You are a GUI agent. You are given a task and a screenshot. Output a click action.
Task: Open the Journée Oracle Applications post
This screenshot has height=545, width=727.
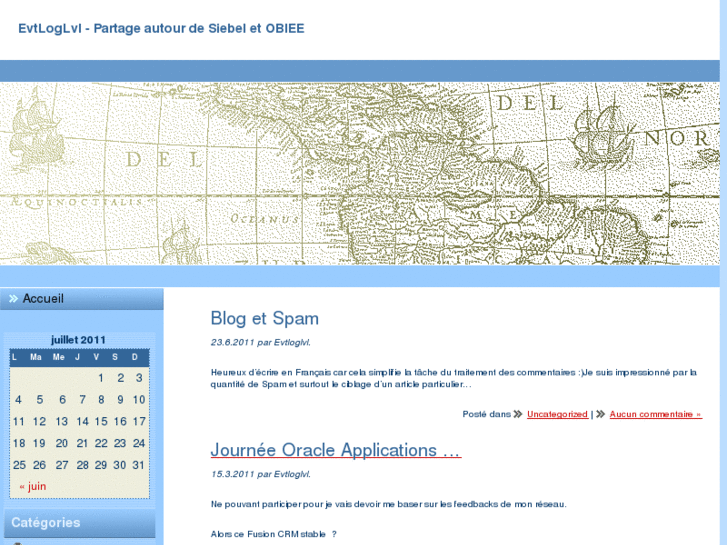tap(336, 450)
